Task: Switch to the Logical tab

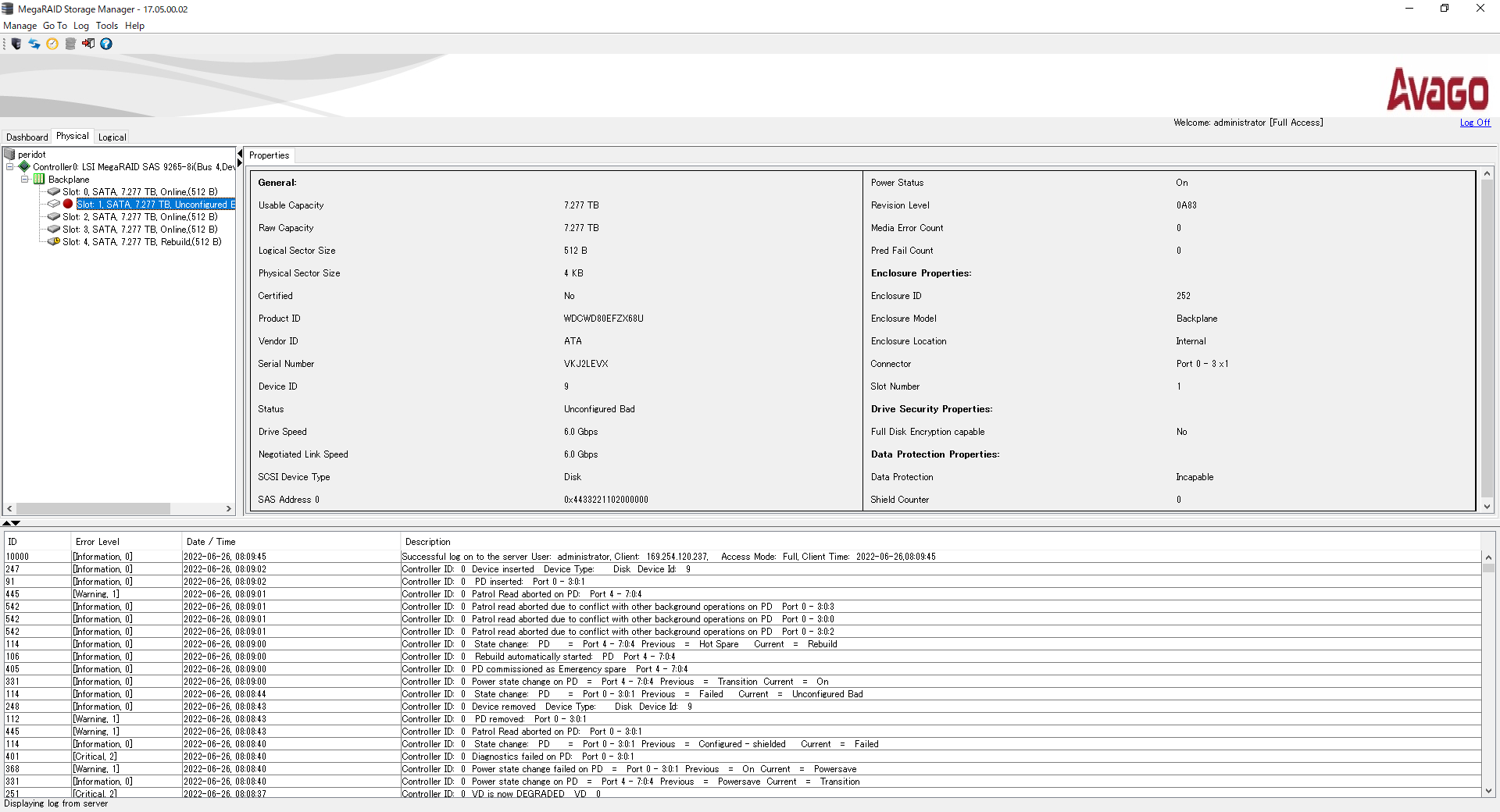Action: (x=112, y=137)
